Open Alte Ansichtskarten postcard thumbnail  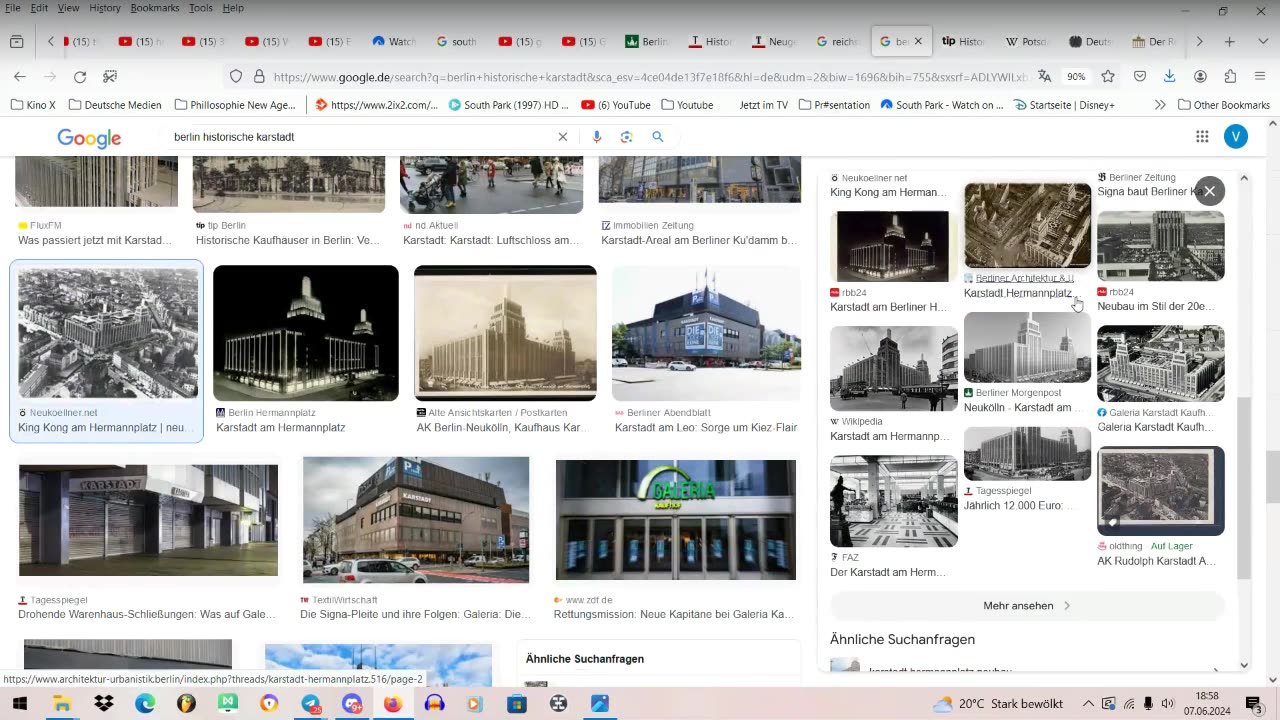505,333
